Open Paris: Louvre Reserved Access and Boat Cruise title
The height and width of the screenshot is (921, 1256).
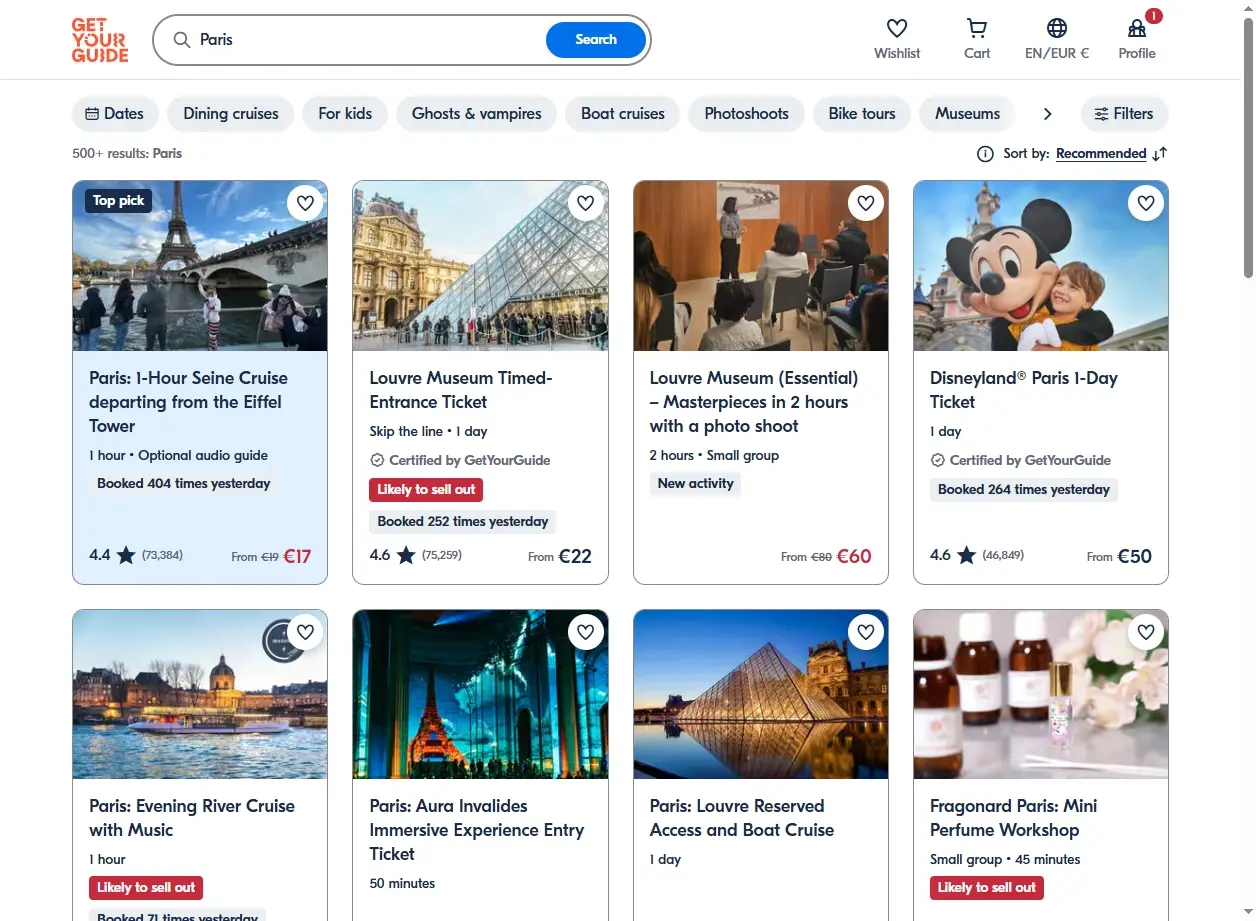click(742, 818)
